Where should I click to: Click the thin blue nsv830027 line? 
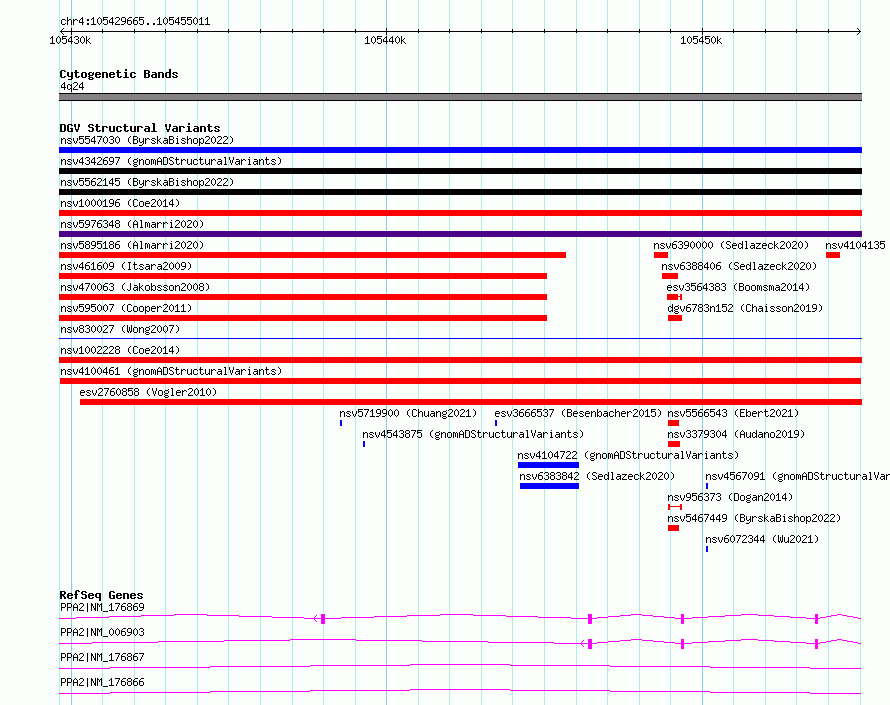(460, 338)
